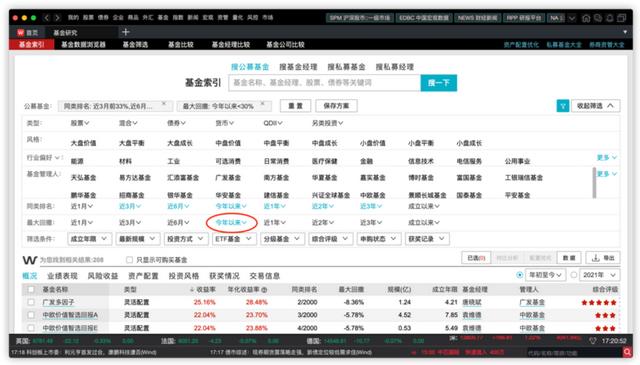This screenshot has width=640, height=365.
Task: Enable 只显示可购买基金 checkbox
Action: click(x=129, y=260)
